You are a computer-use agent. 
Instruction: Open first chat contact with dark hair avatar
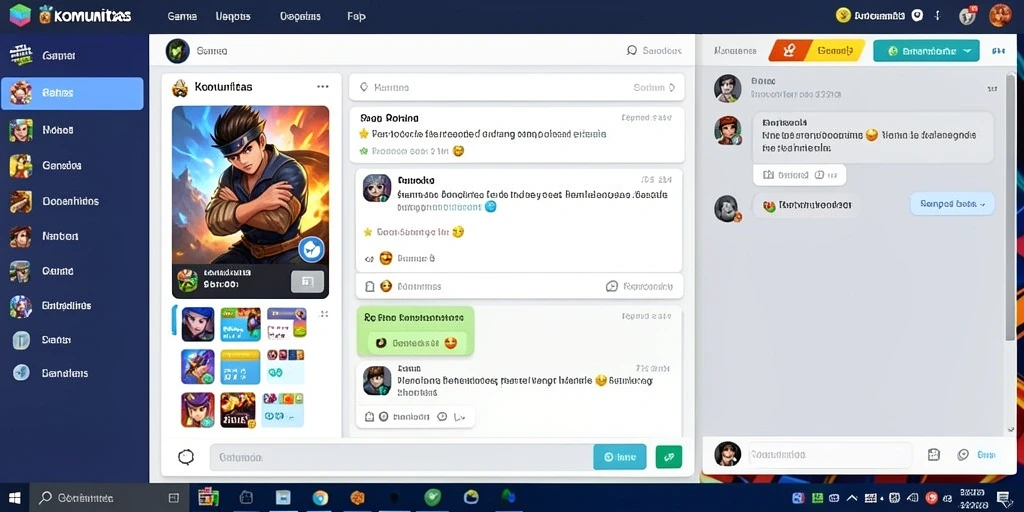point(728,88)
